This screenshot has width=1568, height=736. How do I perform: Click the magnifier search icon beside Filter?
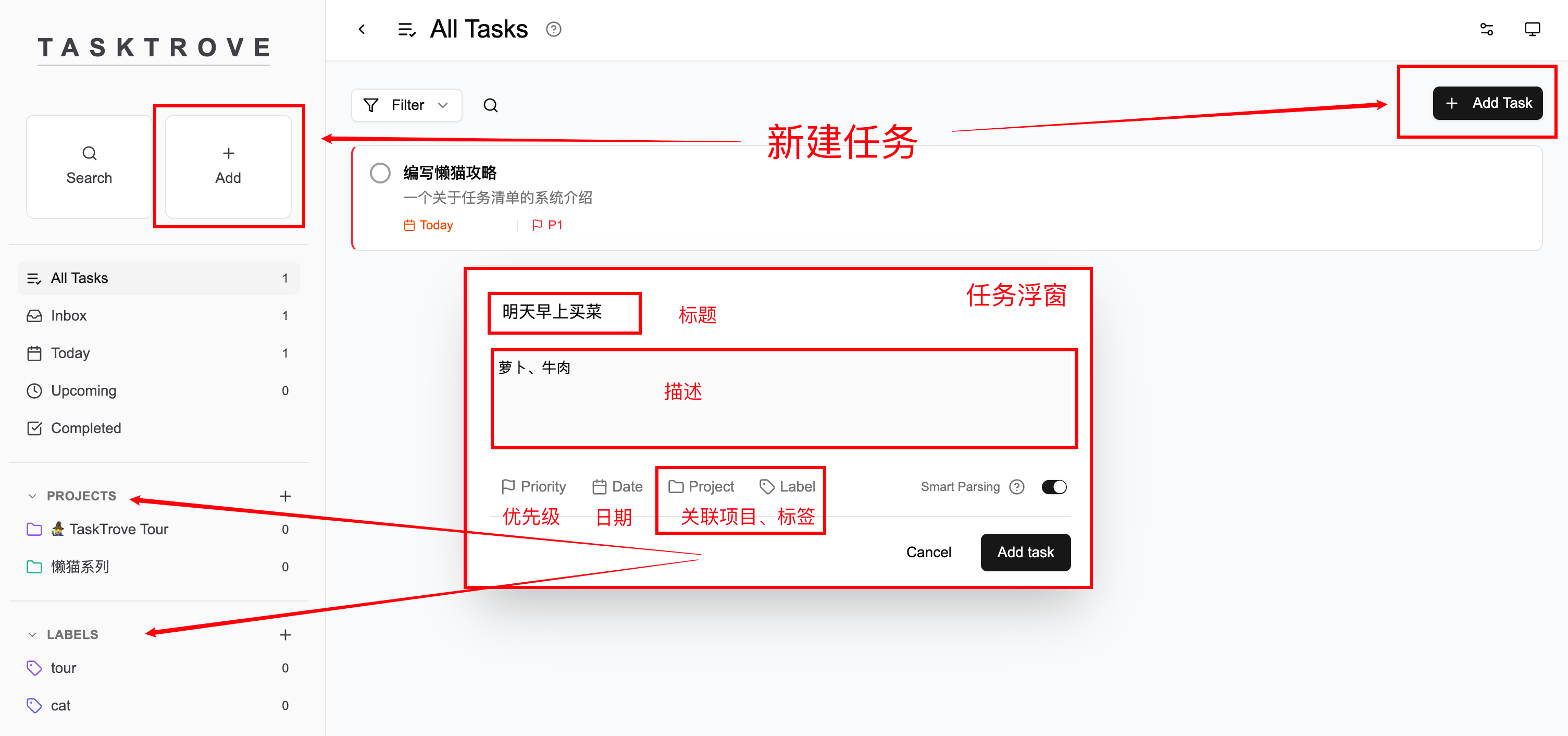pyautogui.click(x=491, y=105)
